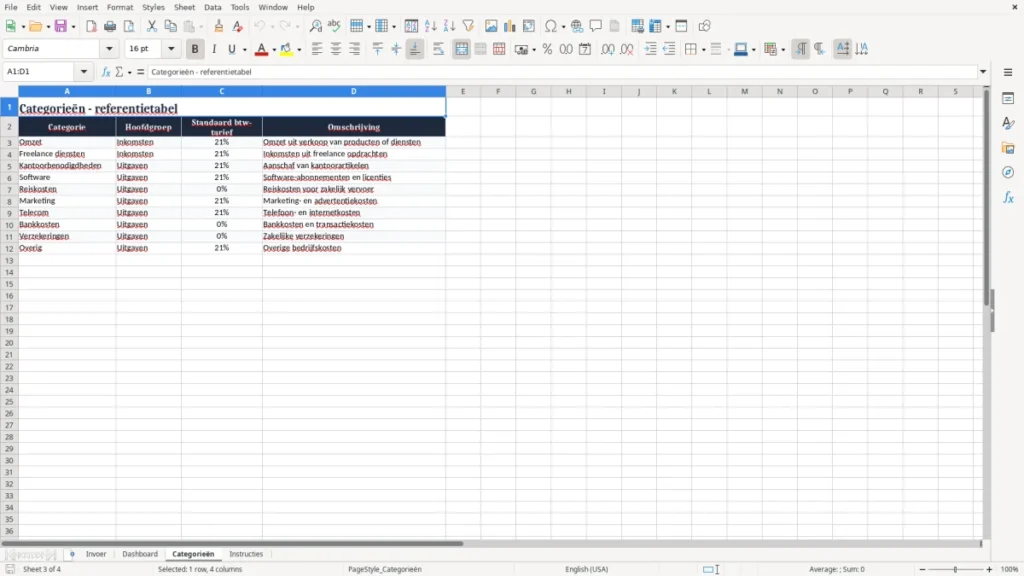
Task: Increase indent icon
Action: [650, 49]
